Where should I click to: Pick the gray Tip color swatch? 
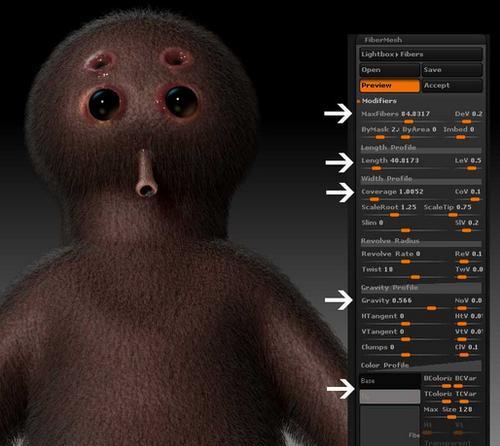(390, 397)
